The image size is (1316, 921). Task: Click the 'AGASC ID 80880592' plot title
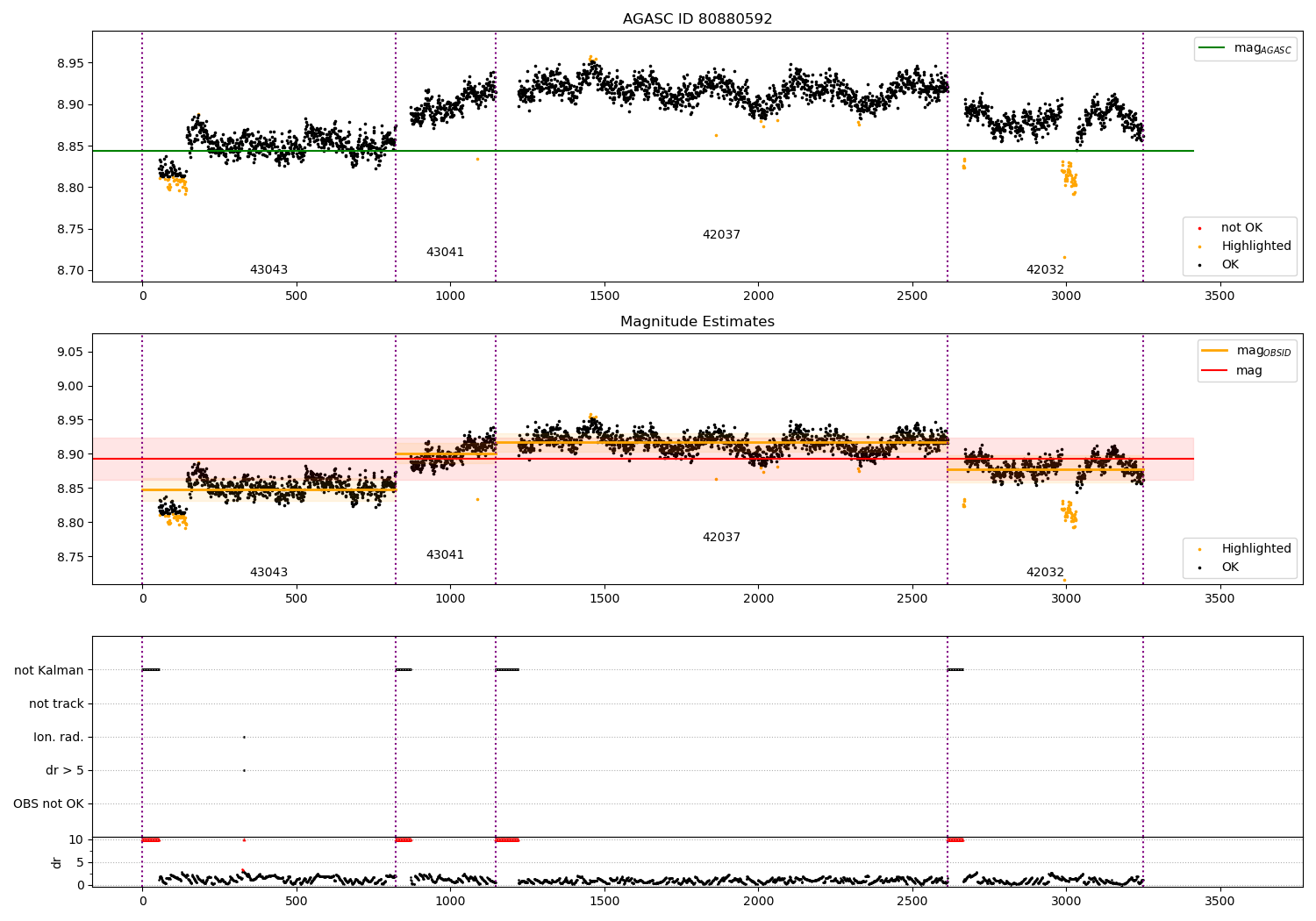point(697,18)
